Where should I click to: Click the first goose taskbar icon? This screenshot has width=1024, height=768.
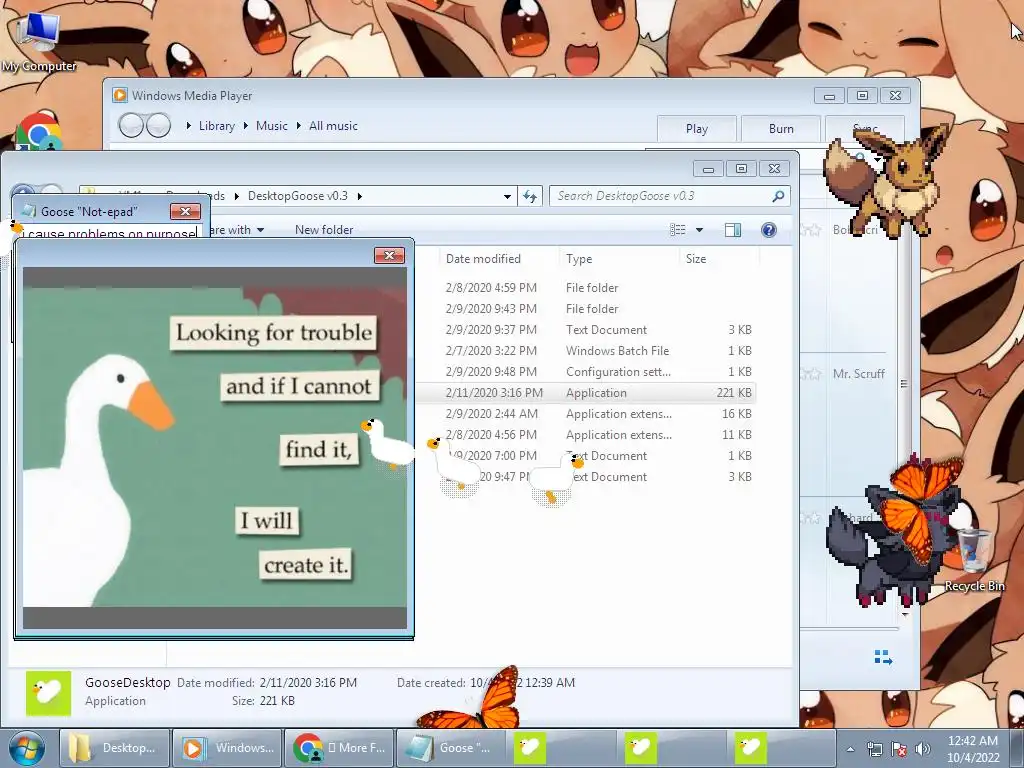tap(530, 748)
